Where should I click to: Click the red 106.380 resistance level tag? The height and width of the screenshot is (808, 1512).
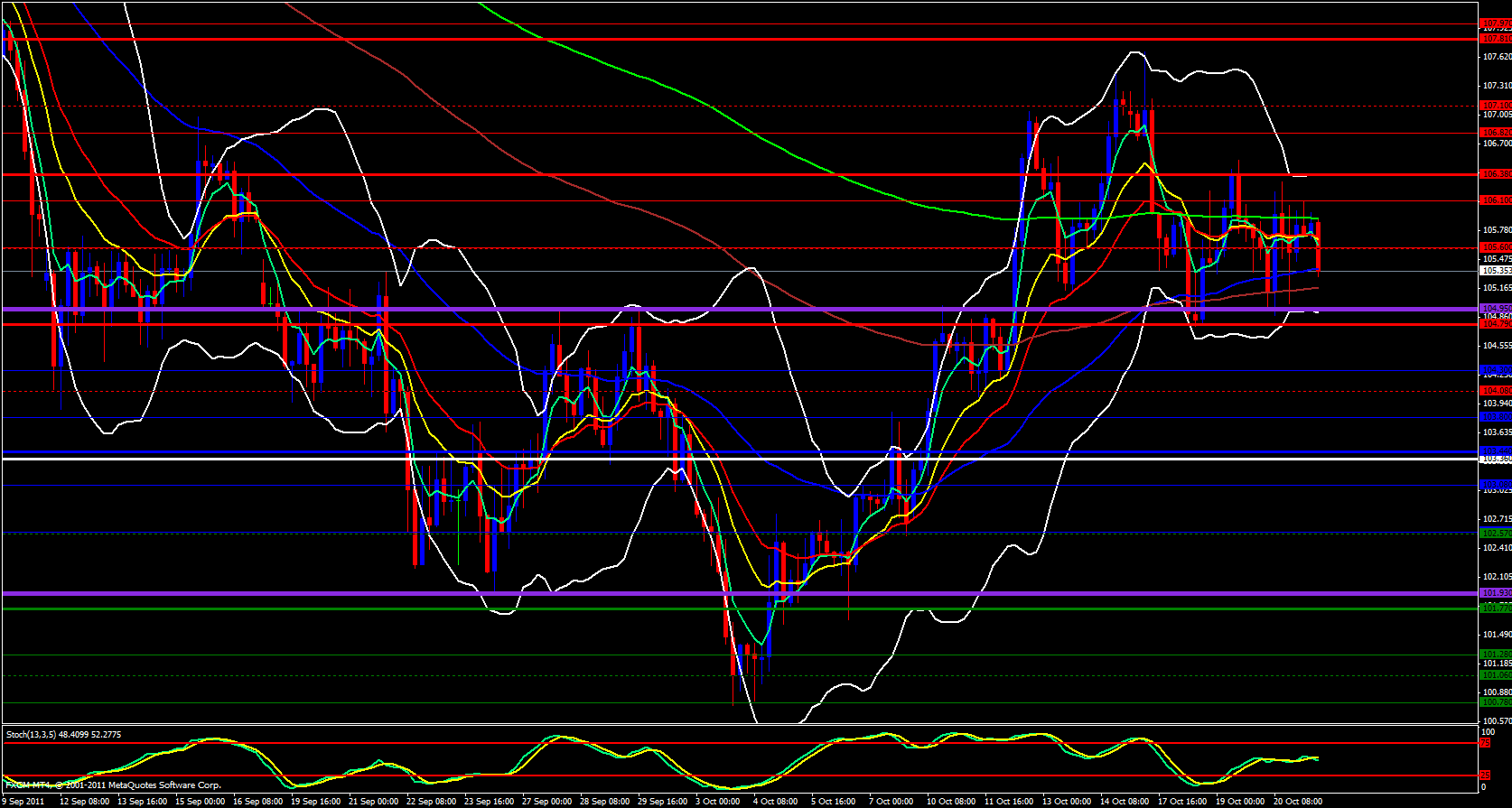[1496, 173]
